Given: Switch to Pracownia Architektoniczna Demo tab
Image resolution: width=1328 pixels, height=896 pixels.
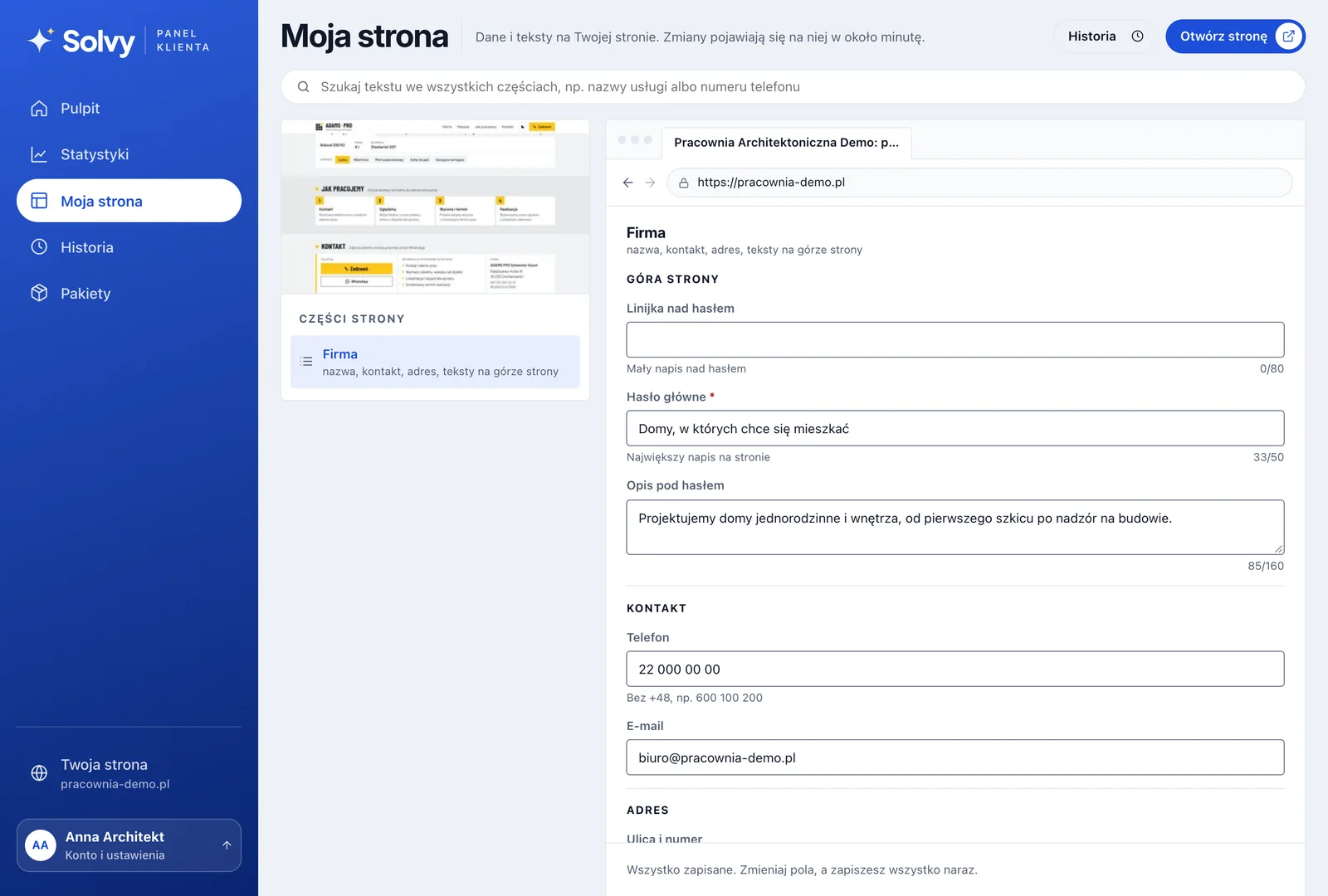Looking at the screenshot, I should (786, 143).
